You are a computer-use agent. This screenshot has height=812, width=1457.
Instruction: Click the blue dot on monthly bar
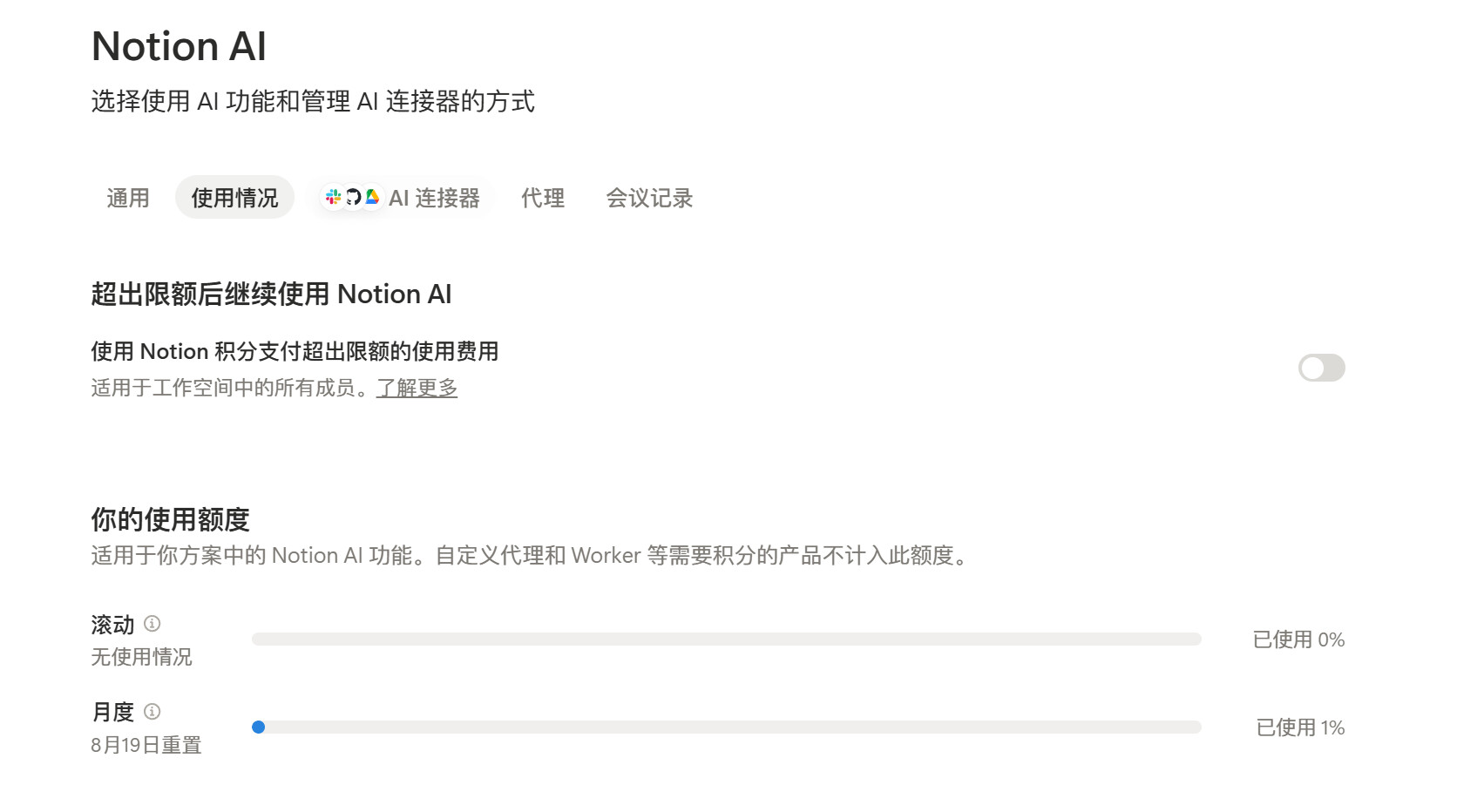pyautogui.click(x=258, y=727)
